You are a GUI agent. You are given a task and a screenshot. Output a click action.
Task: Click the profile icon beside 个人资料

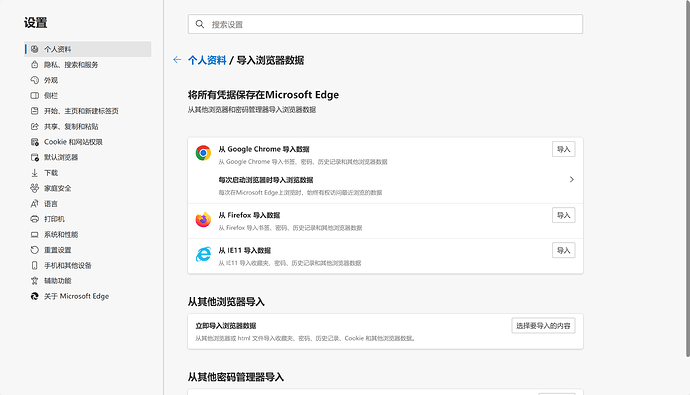(x=34, y=49)
